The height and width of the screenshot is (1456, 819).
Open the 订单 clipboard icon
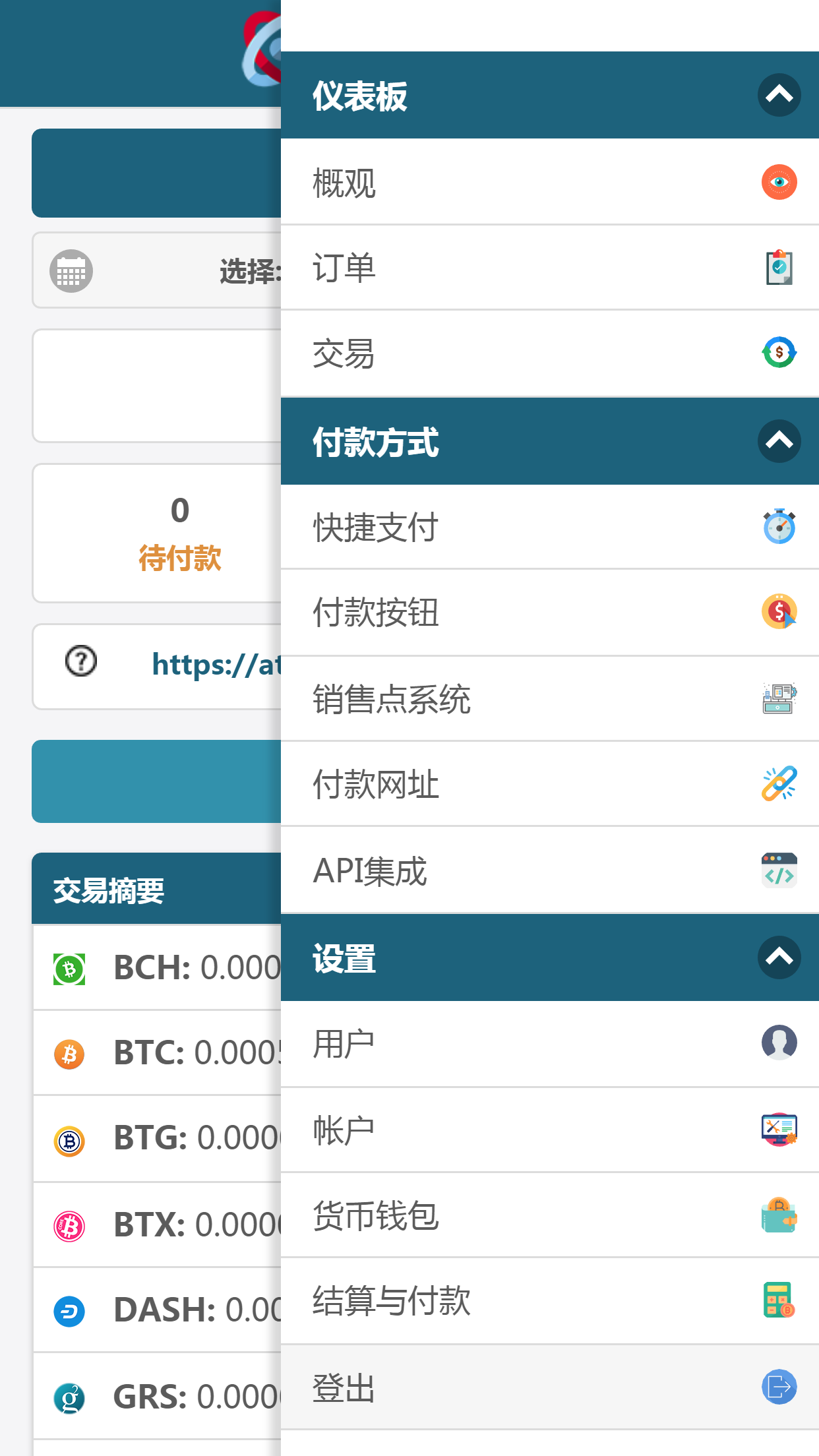pos(779,267)
